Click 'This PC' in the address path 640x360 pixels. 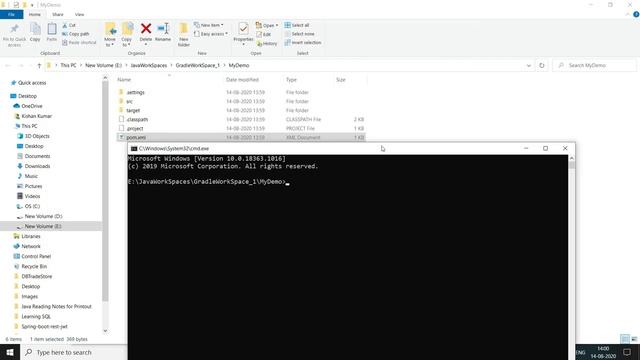pyautogui.click(x=68, y=65)
